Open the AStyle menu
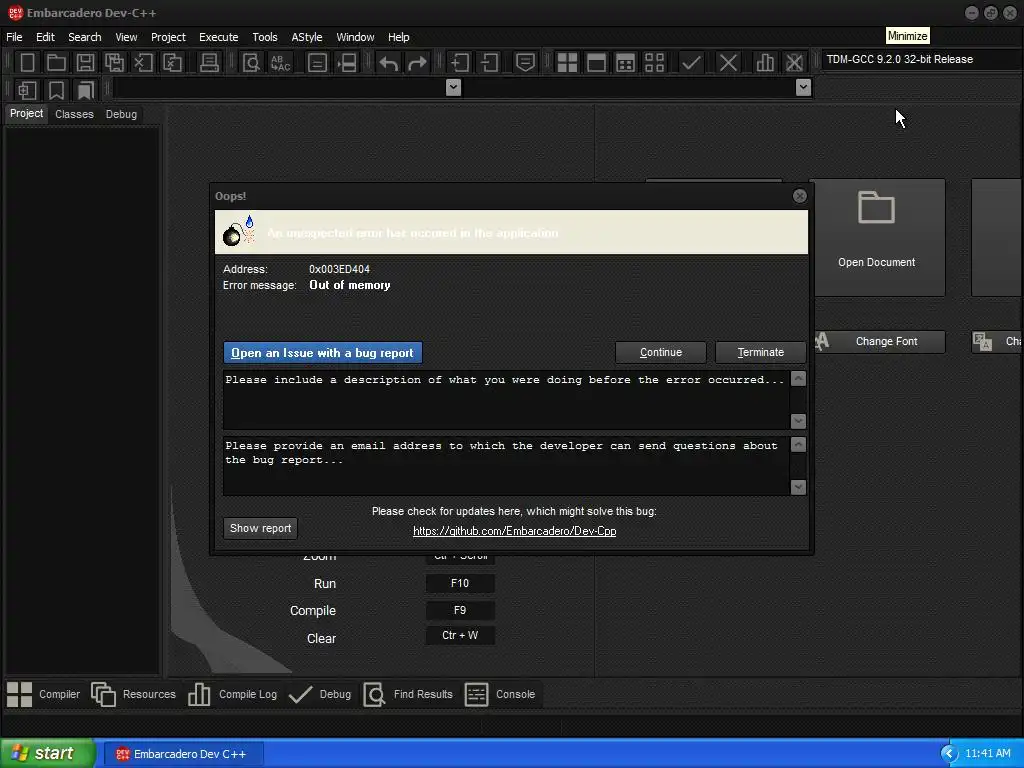Viewport: 1024px width, 768px height. [307, 37]
